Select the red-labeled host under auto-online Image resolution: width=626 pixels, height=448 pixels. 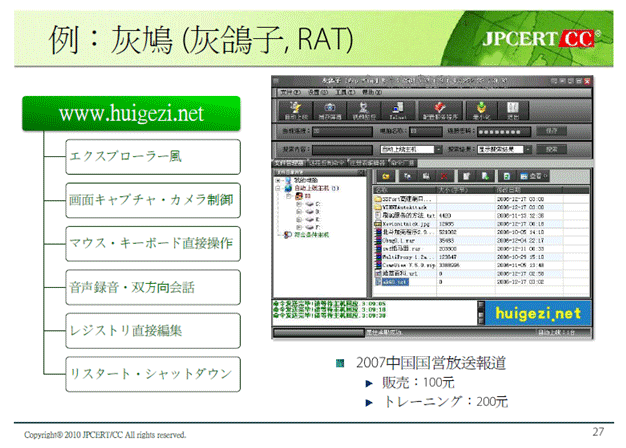(303, 196)
